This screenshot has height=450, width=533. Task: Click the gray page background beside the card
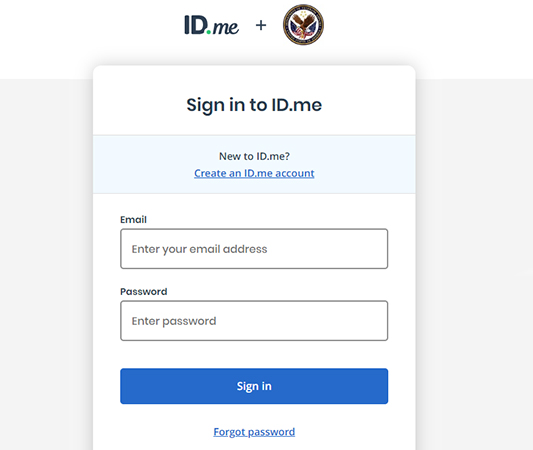474,238
